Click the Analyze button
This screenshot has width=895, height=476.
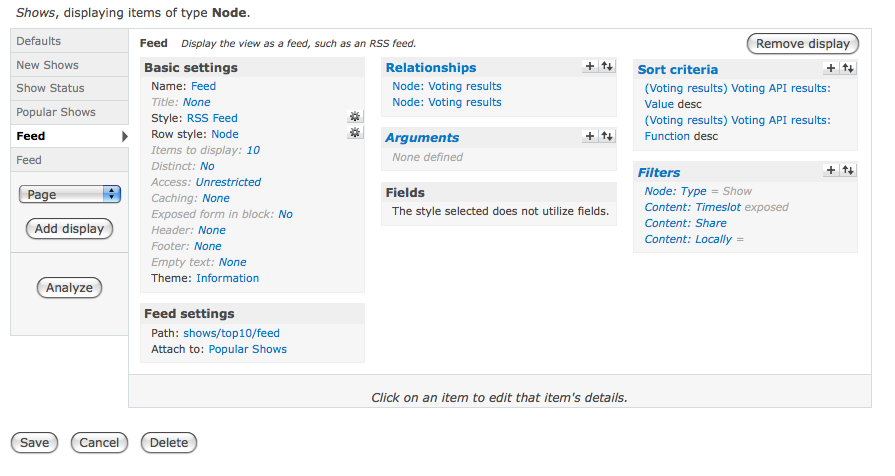[x=69, y=288]
